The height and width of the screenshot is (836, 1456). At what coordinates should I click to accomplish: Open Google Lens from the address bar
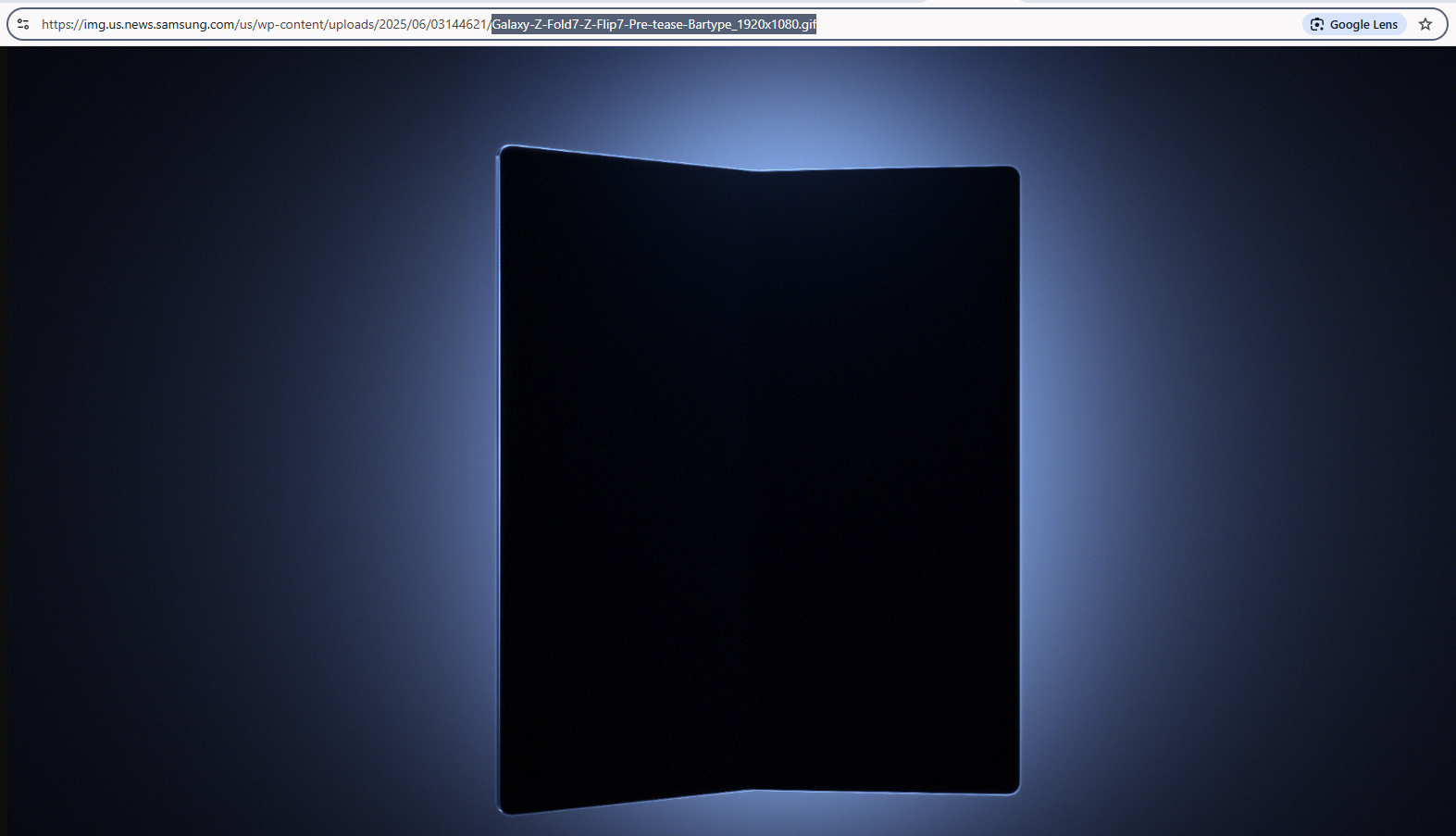coord(1354,24)
